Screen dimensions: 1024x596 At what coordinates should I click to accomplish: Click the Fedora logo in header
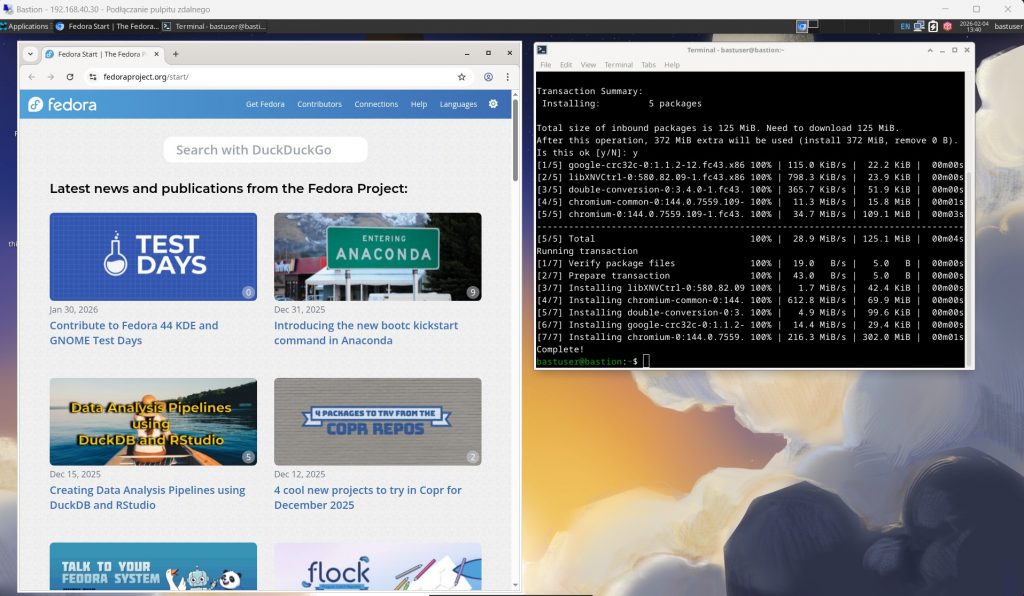pos(62,104)
